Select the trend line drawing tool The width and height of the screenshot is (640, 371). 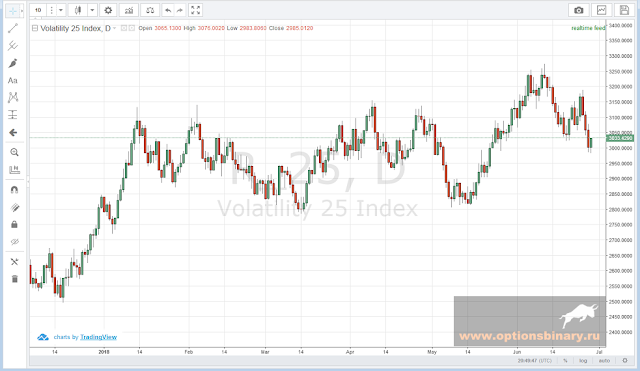coord(13,28)
